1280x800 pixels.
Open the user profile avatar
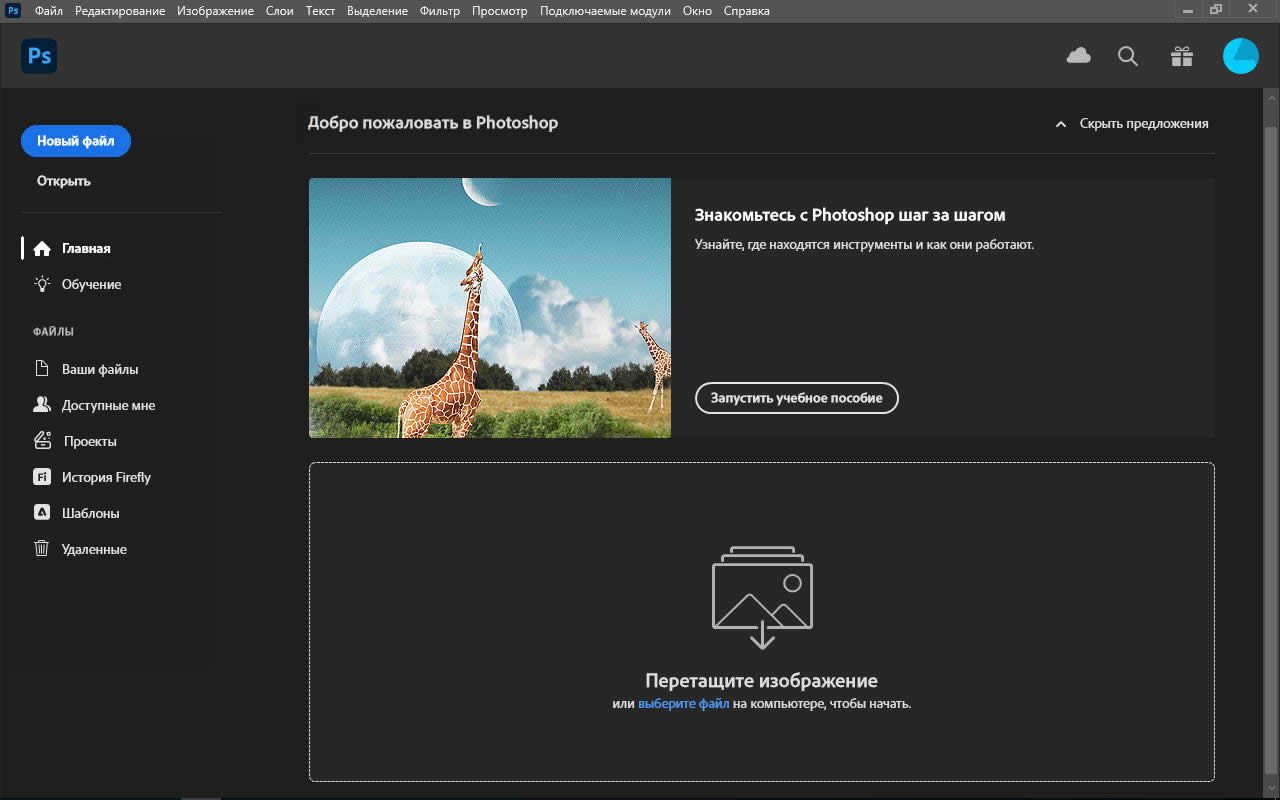[x=1240, y=57]
